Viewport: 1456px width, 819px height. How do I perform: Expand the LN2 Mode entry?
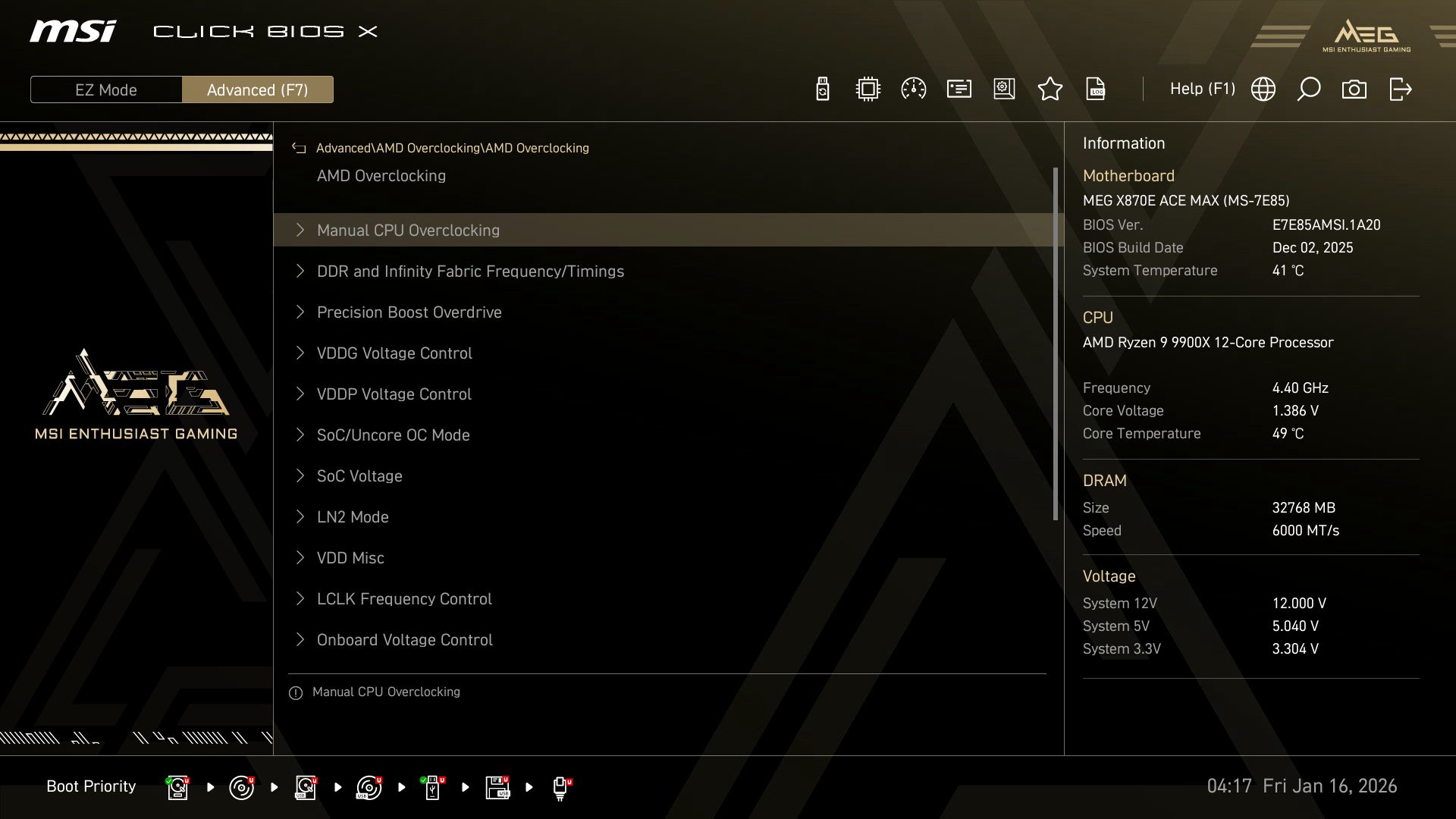353,516
